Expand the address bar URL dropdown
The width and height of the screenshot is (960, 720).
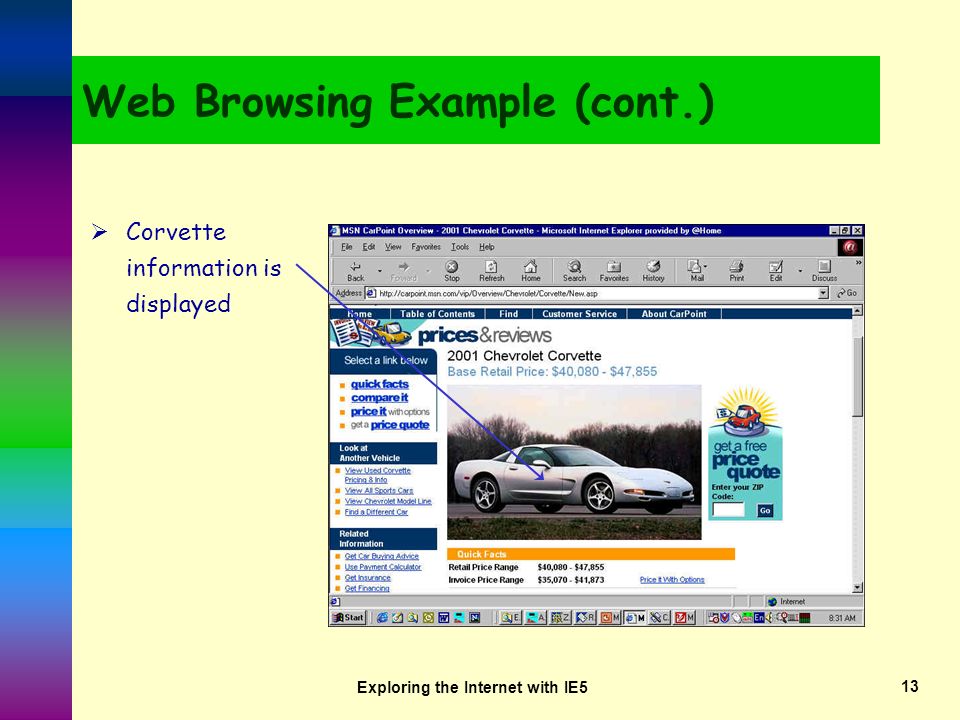tap(823, 293)
